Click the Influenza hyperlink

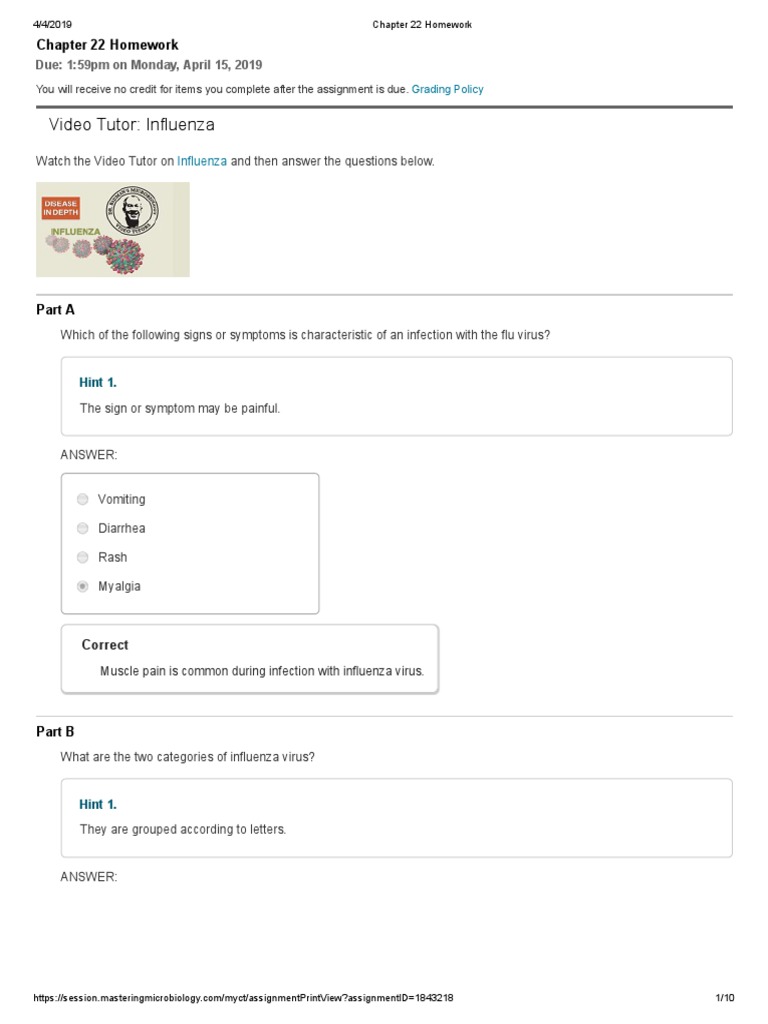pos(202,161)
